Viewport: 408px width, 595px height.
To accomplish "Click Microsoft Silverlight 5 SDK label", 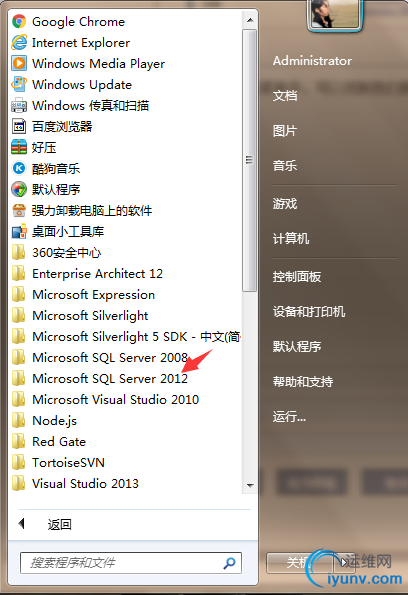I will click(137, 337).
